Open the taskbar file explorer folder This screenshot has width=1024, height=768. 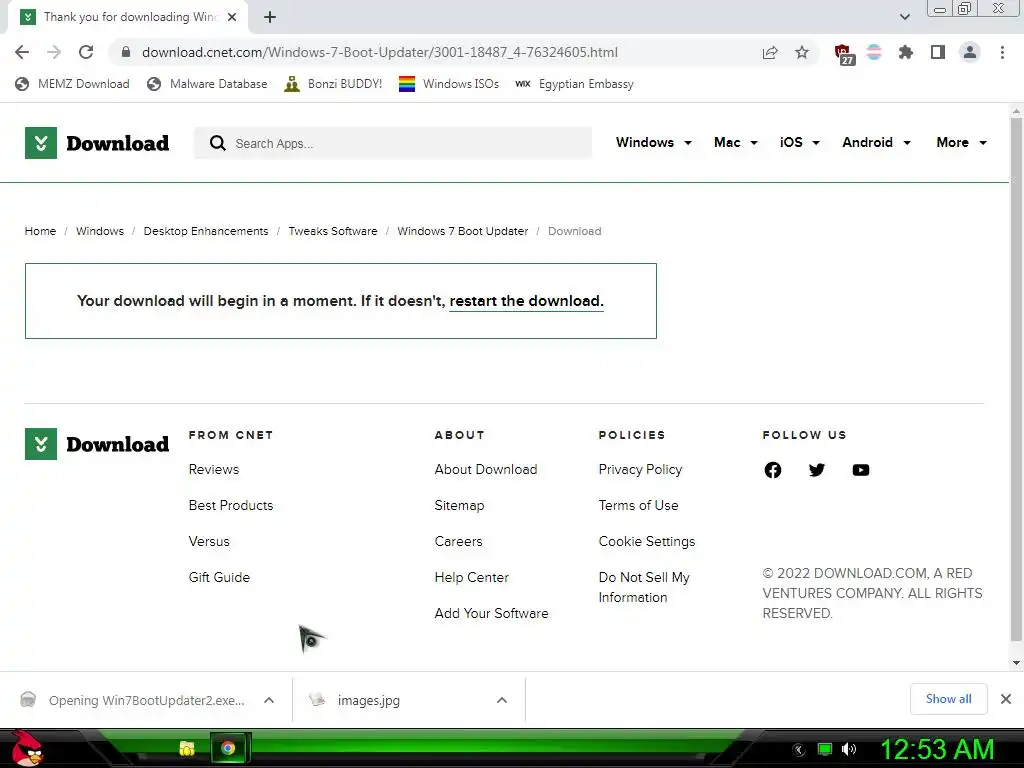pos(187,748)
